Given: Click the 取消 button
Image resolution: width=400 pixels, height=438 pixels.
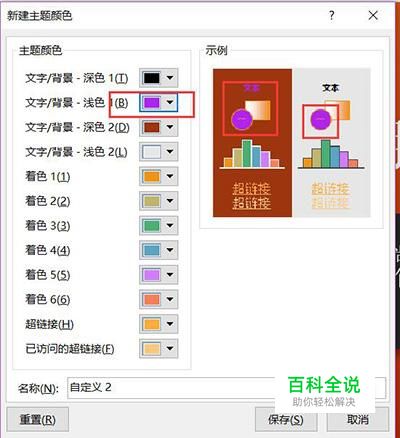Looking at the screenshot, I should point(357,420).
